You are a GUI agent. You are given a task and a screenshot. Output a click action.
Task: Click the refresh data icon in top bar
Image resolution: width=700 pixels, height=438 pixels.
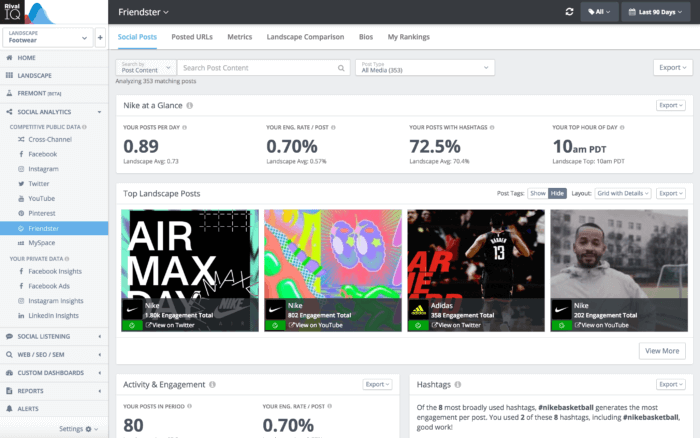[x=569, y=12]
